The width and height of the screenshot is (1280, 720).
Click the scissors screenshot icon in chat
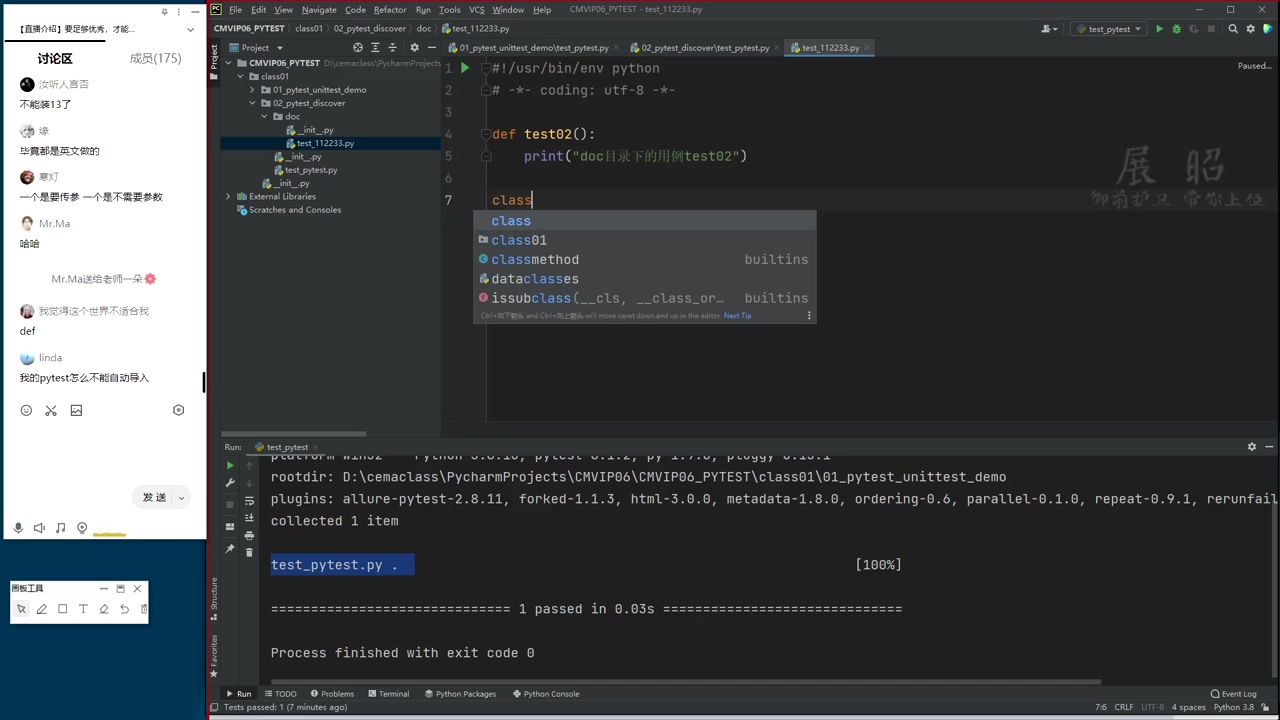(x=51, y=410)
